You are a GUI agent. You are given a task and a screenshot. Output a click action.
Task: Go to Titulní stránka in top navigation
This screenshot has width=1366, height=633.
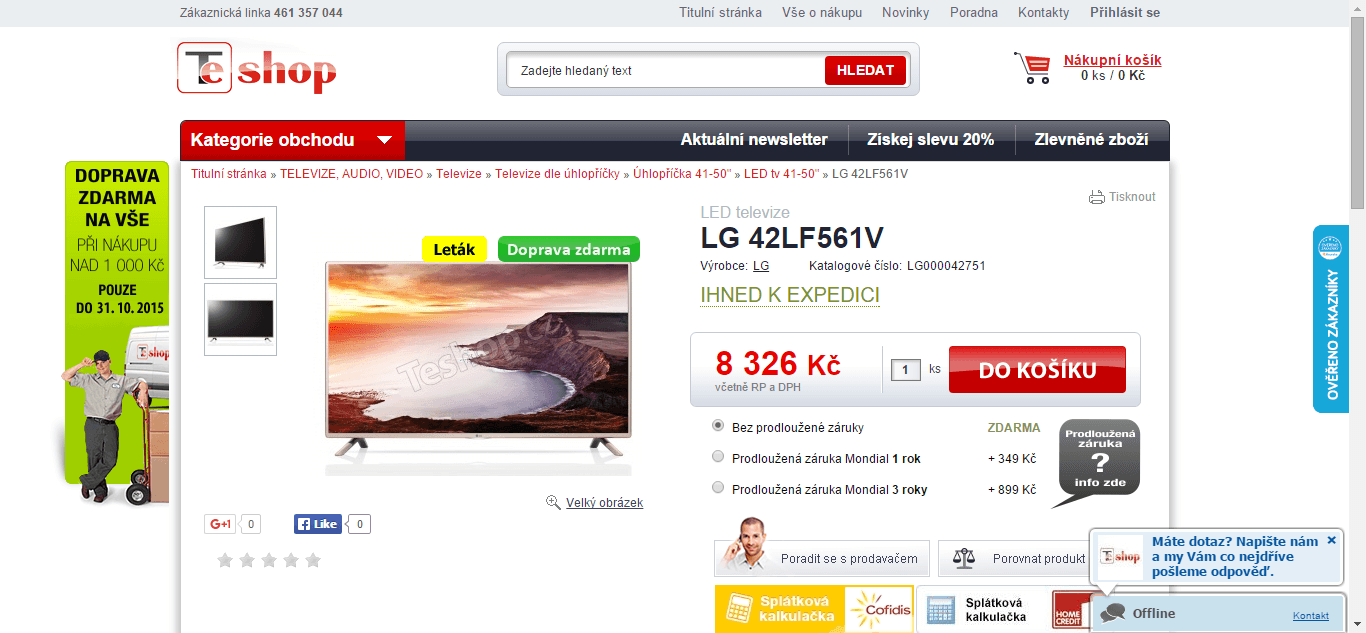click(720, 13)
